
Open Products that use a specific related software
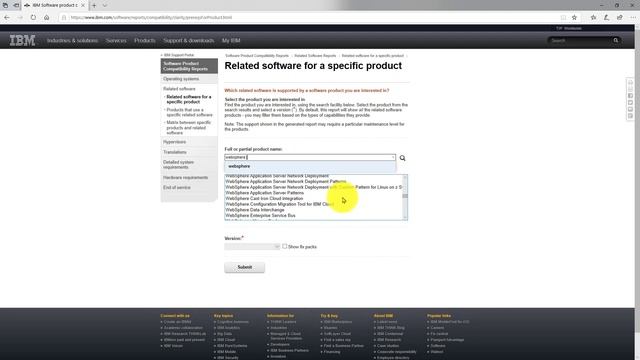coord(189,112)
